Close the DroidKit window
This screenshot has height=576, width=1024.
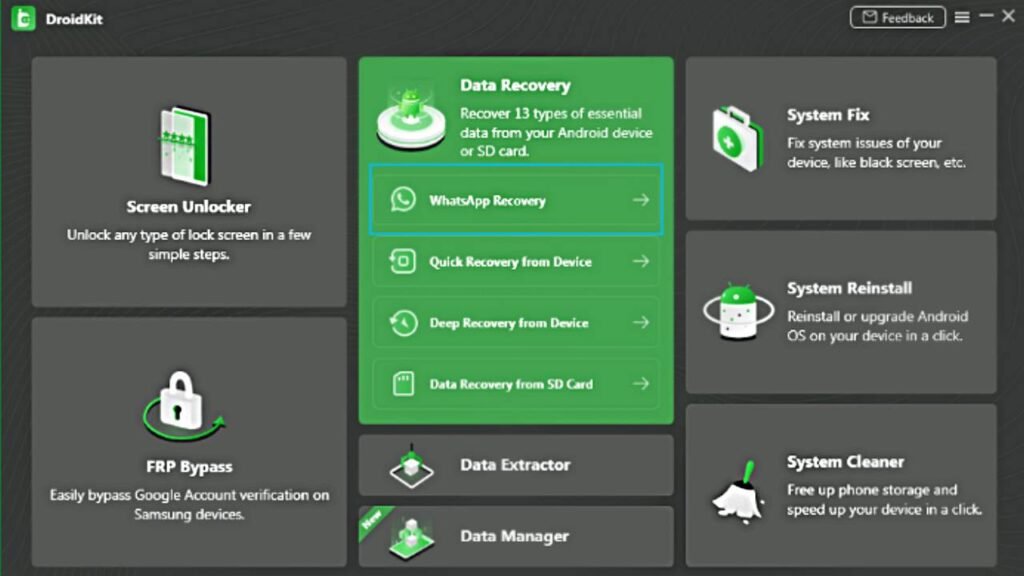click(1008, 16)
